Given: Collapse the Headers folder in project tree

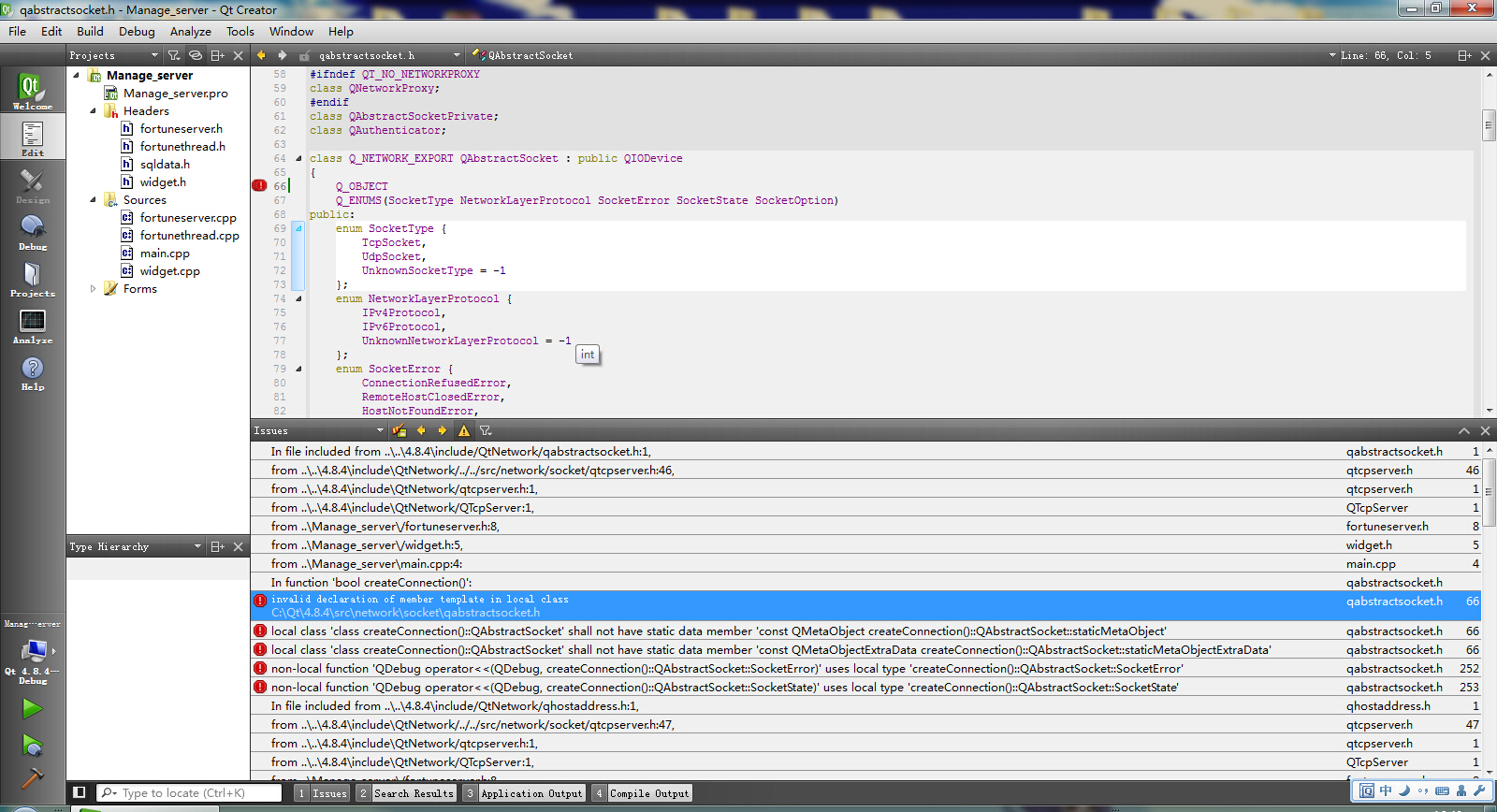Looking at the screenshot, I should tap(93, 111).
